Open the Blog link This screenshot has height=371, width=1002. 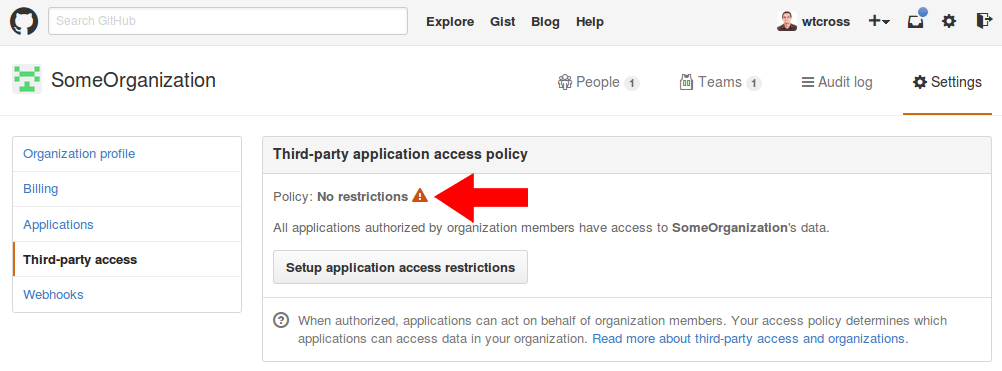(545, 22)
